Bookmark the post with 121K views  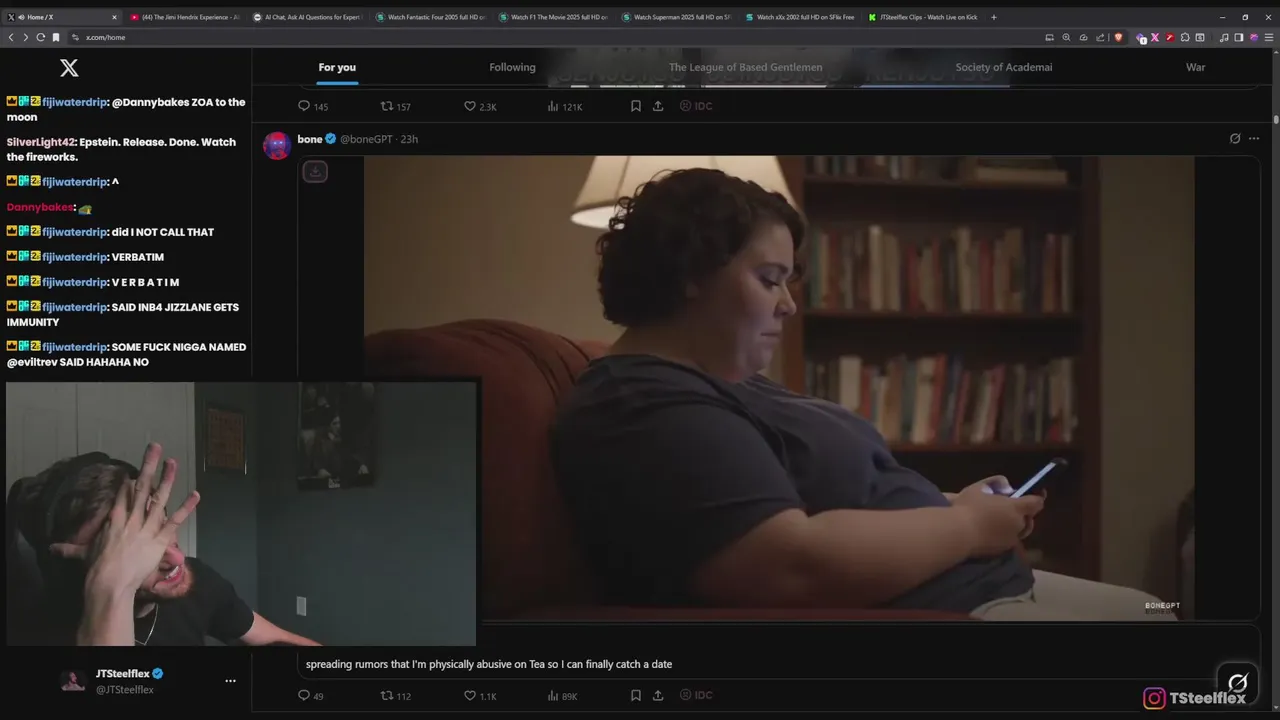tap(635, 106)
